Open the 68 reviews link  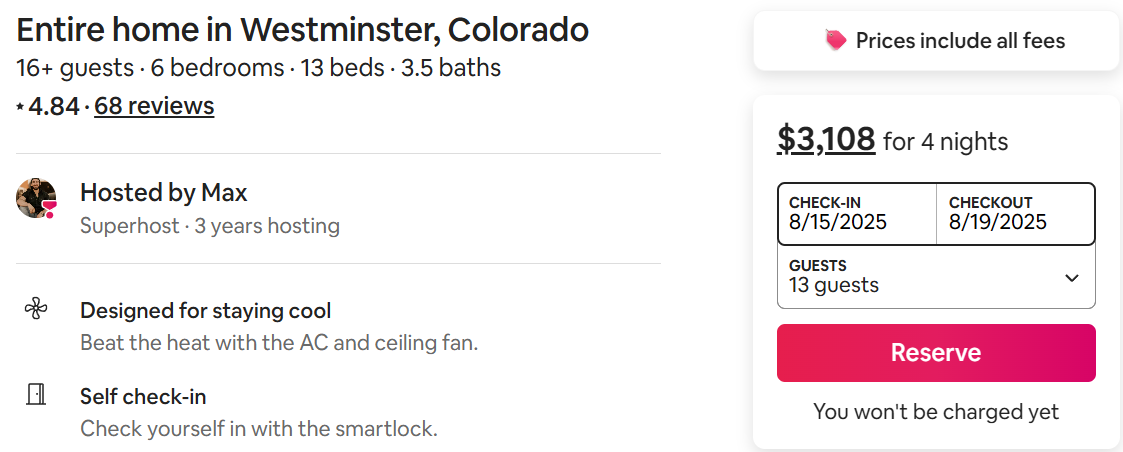pyautogui.click(x=154, y=106)
